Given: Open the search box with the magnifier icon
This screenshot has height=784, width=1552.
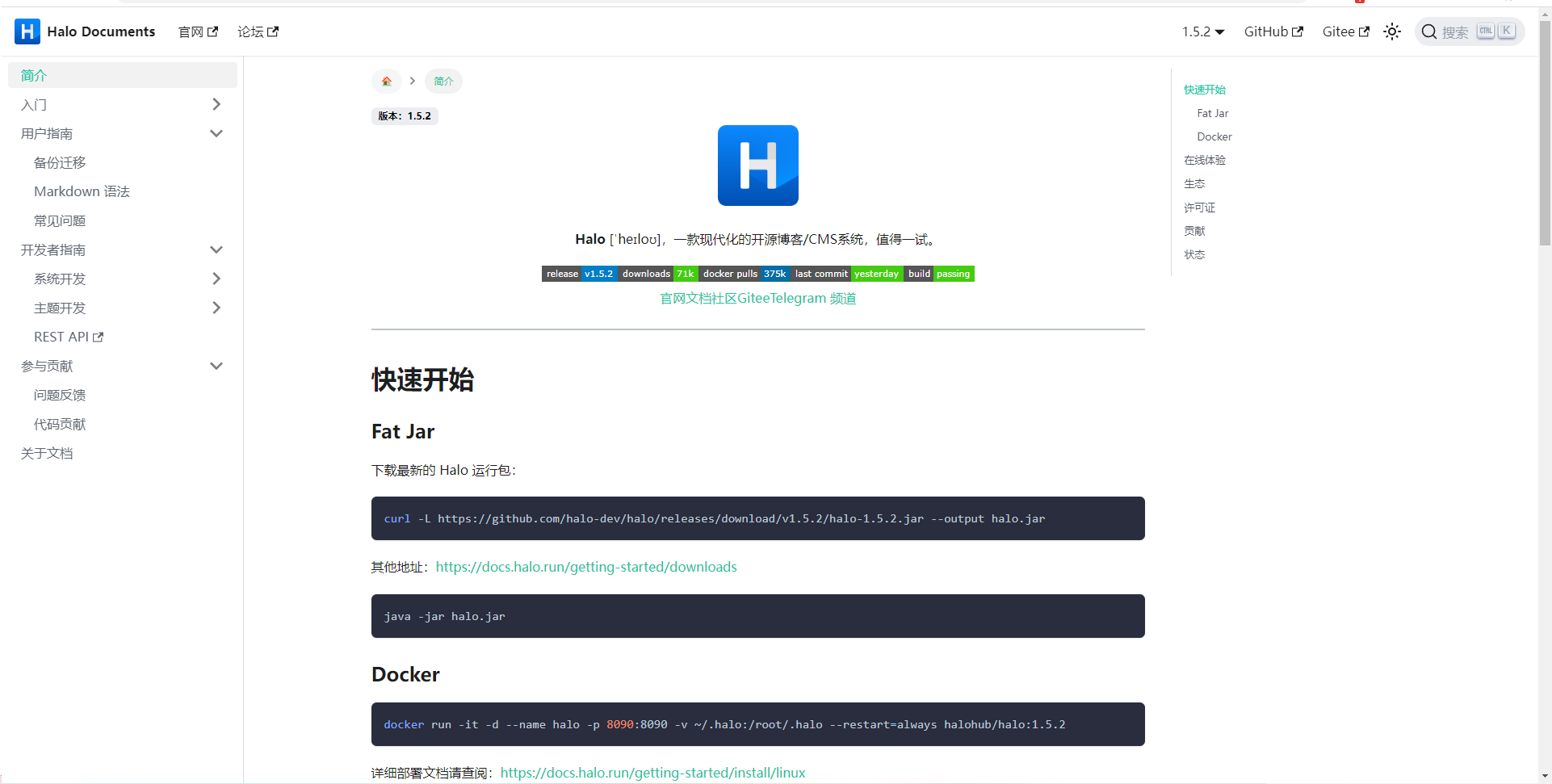Looking at the screenshot, I should (1429, 31).
